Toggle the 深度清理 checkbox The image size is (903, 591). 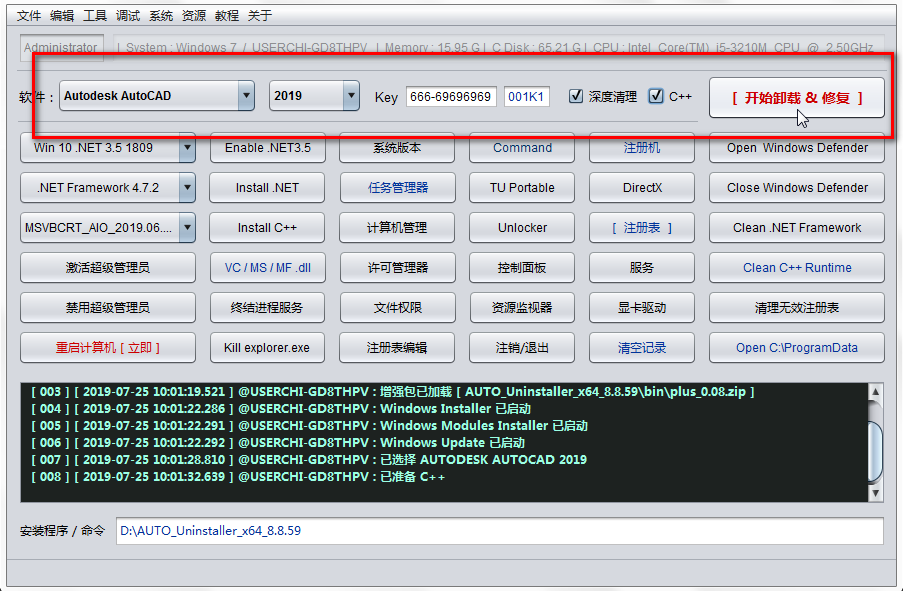click(x=576, y=96)
